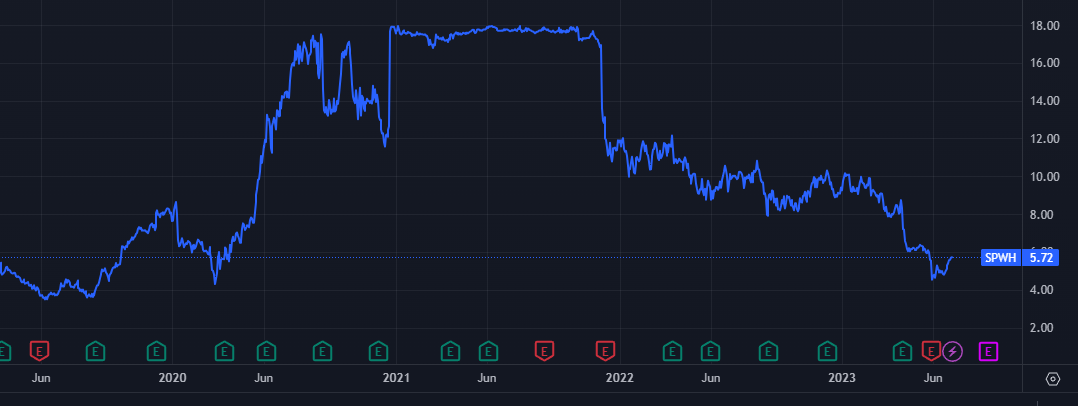
Task: Click the SPWH symbol price tag
Action: (1000, 258)
